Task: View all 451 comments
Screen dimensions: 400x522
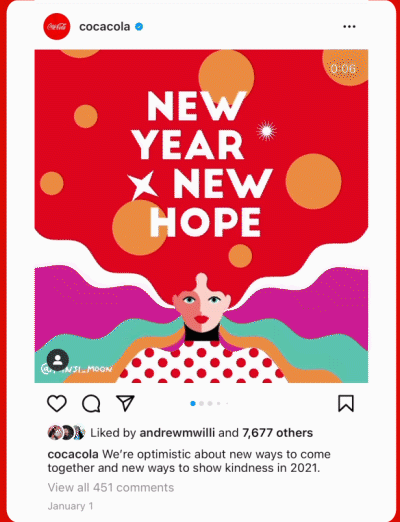Action: click(111, 487)
